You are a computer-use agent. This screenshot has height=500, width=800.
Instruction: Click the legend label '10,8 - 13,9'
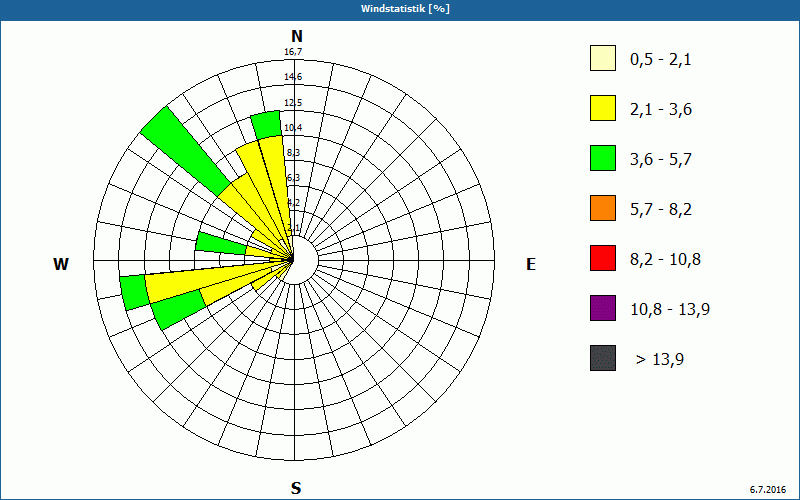[x=670, y=310]
